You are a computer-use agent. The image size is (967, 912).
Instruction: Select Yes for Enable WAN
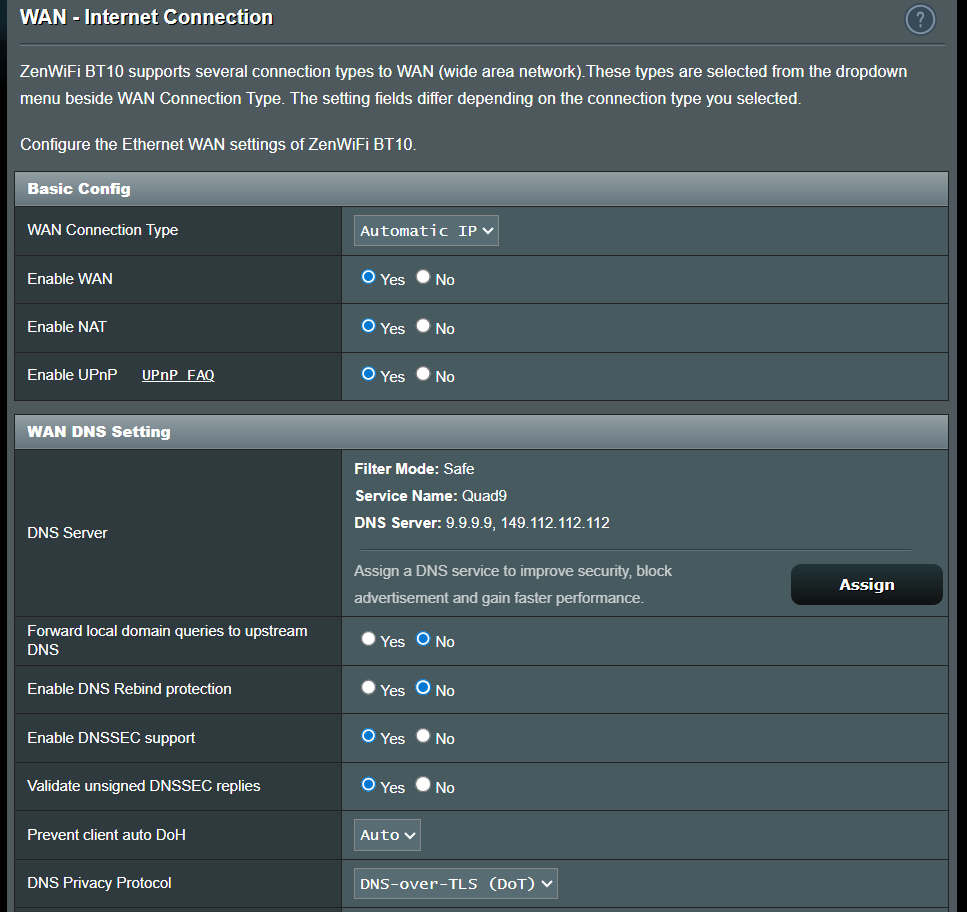(x=368, y=278)
